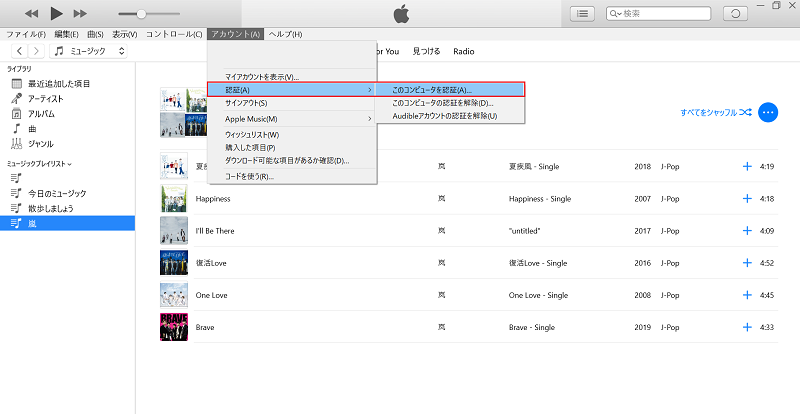Select the I'll Be There song title
The height and width of the screenshot is (414, 800).
click(215, 231)
